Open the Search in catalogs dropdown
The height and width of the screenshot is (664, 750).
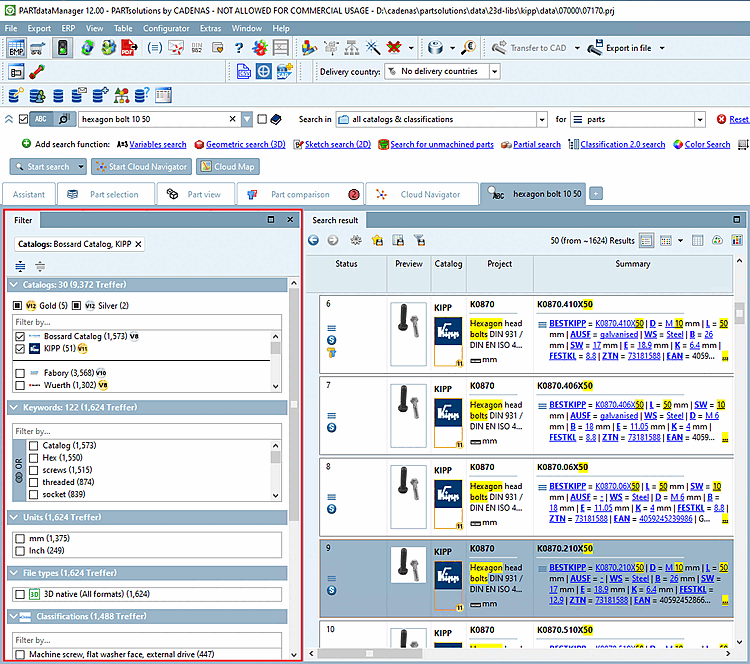(x=541, y=119)
